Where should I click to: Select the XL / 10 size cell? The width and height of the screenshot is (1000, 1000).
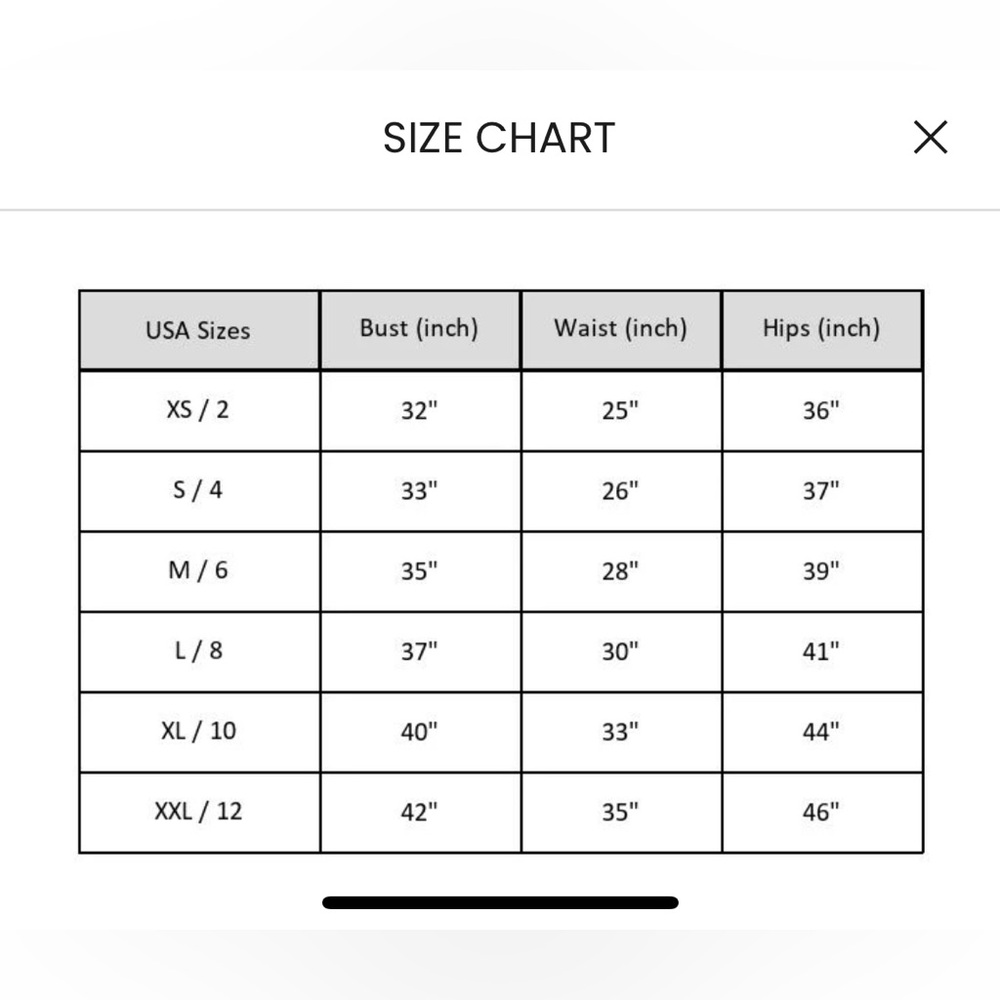199,732
